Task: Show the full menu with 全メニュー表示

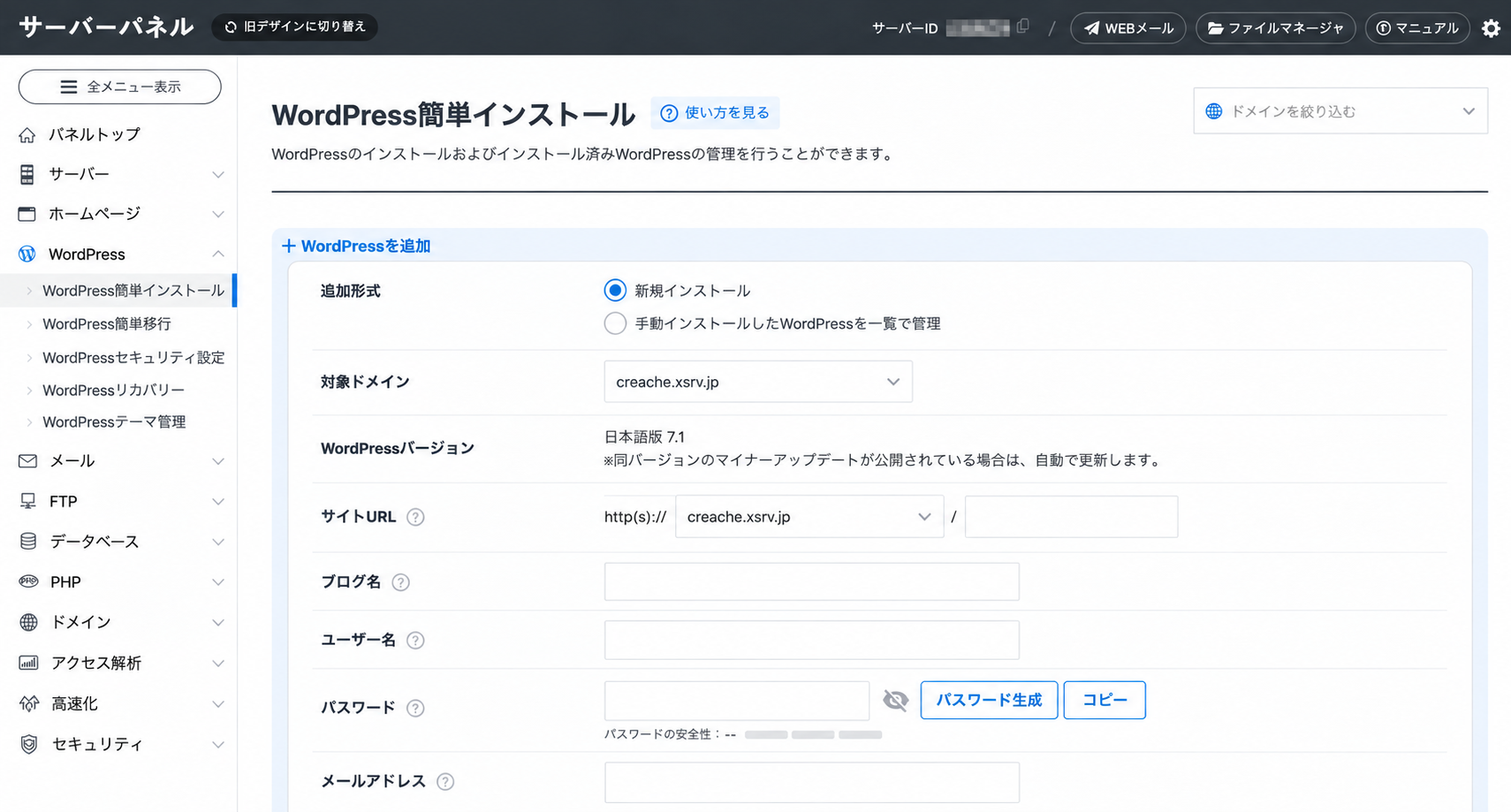Action: [119, 87]
